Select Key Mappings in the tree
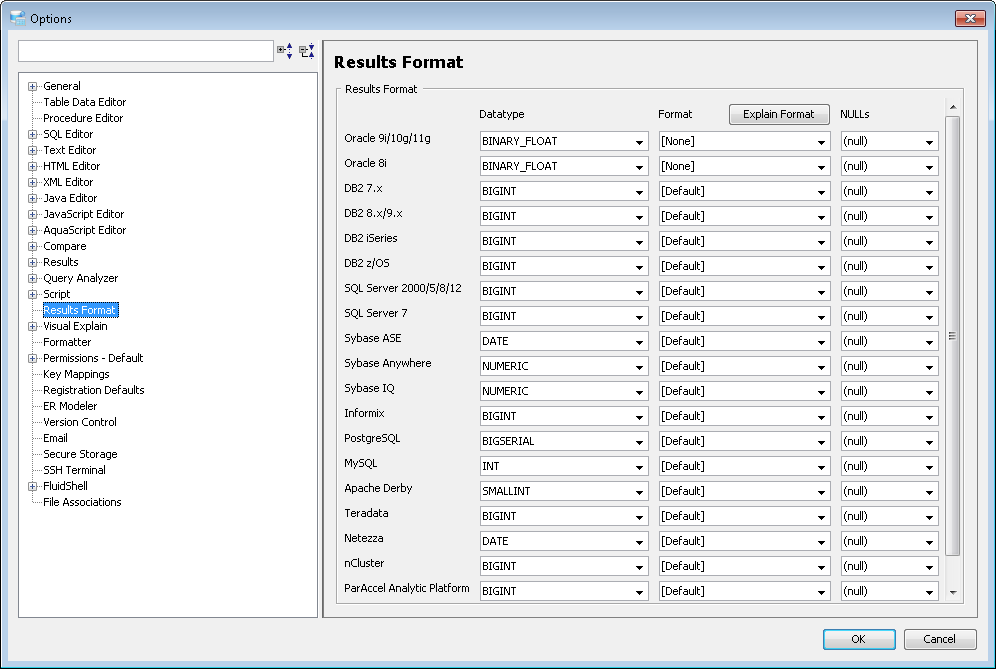The height and width of the screenshot is (669, 996). pyautogui.click(x=76, y=374)
